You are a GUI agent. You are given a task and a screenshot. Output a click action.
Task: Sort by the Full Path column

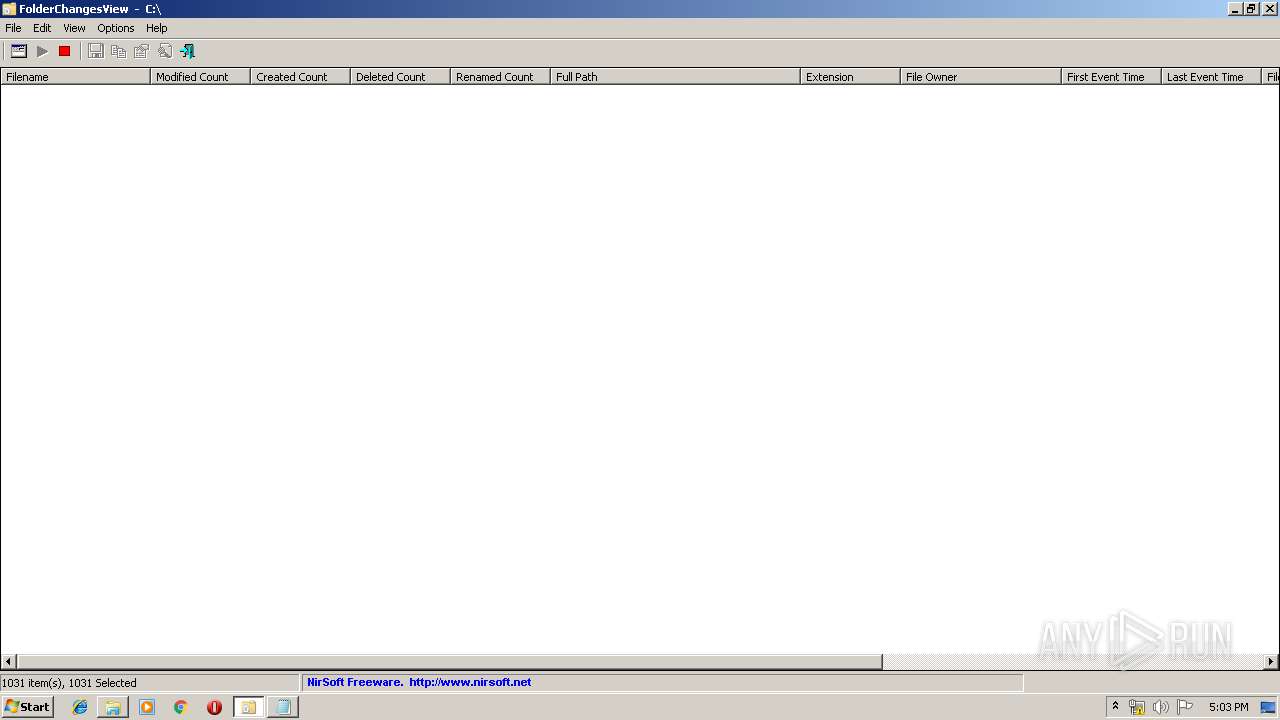(675, 76)
